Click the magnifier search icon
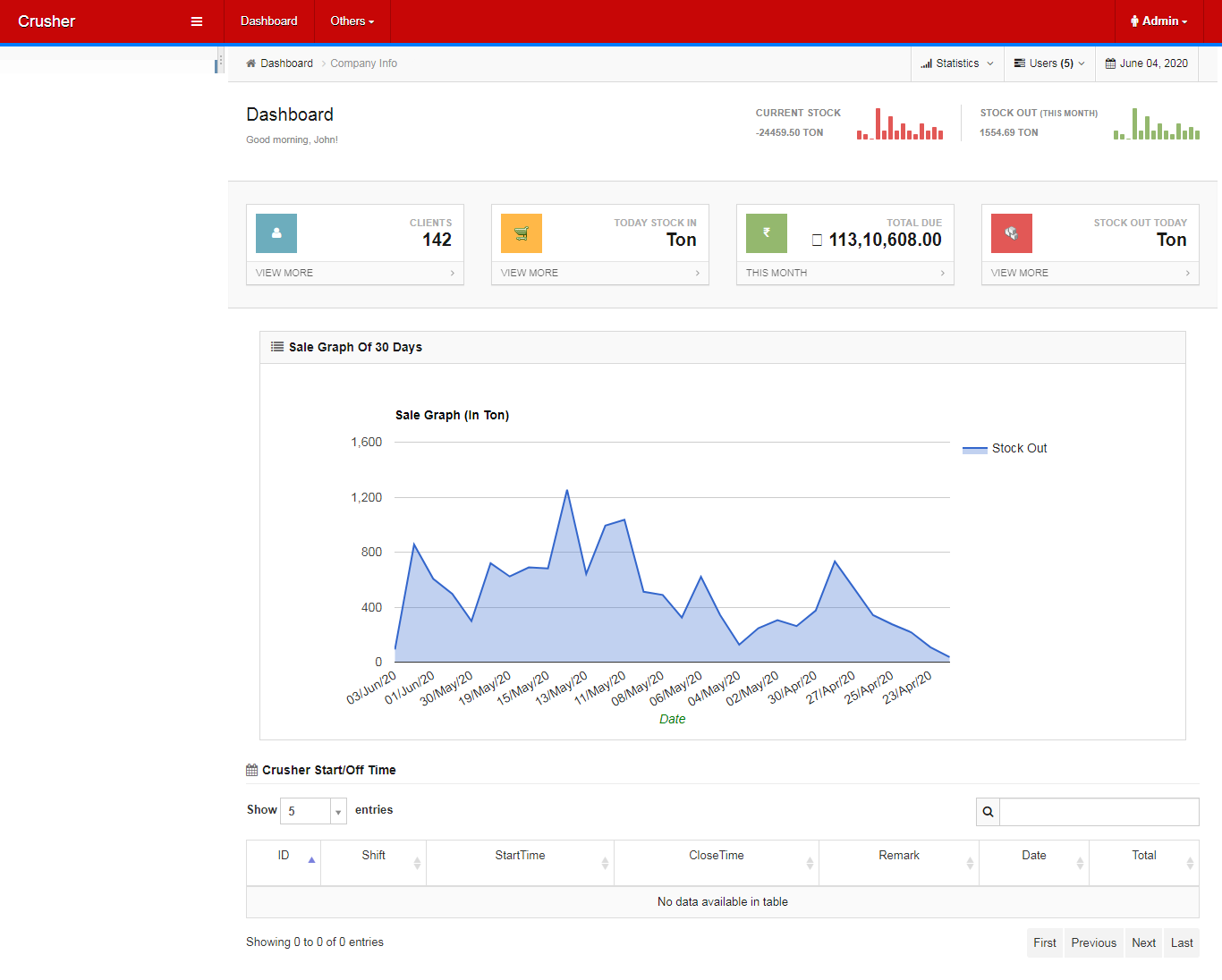 point(988,812)
